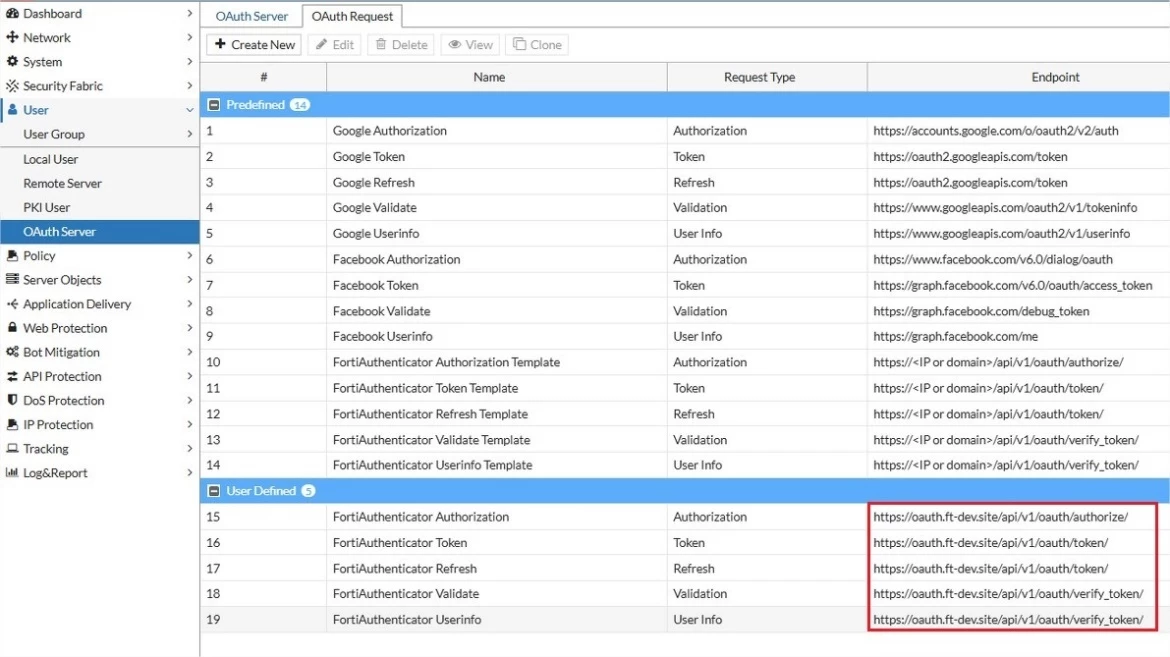Select the Google Authorization row name
Screen dimensions: 1170x657
point(390,131)
